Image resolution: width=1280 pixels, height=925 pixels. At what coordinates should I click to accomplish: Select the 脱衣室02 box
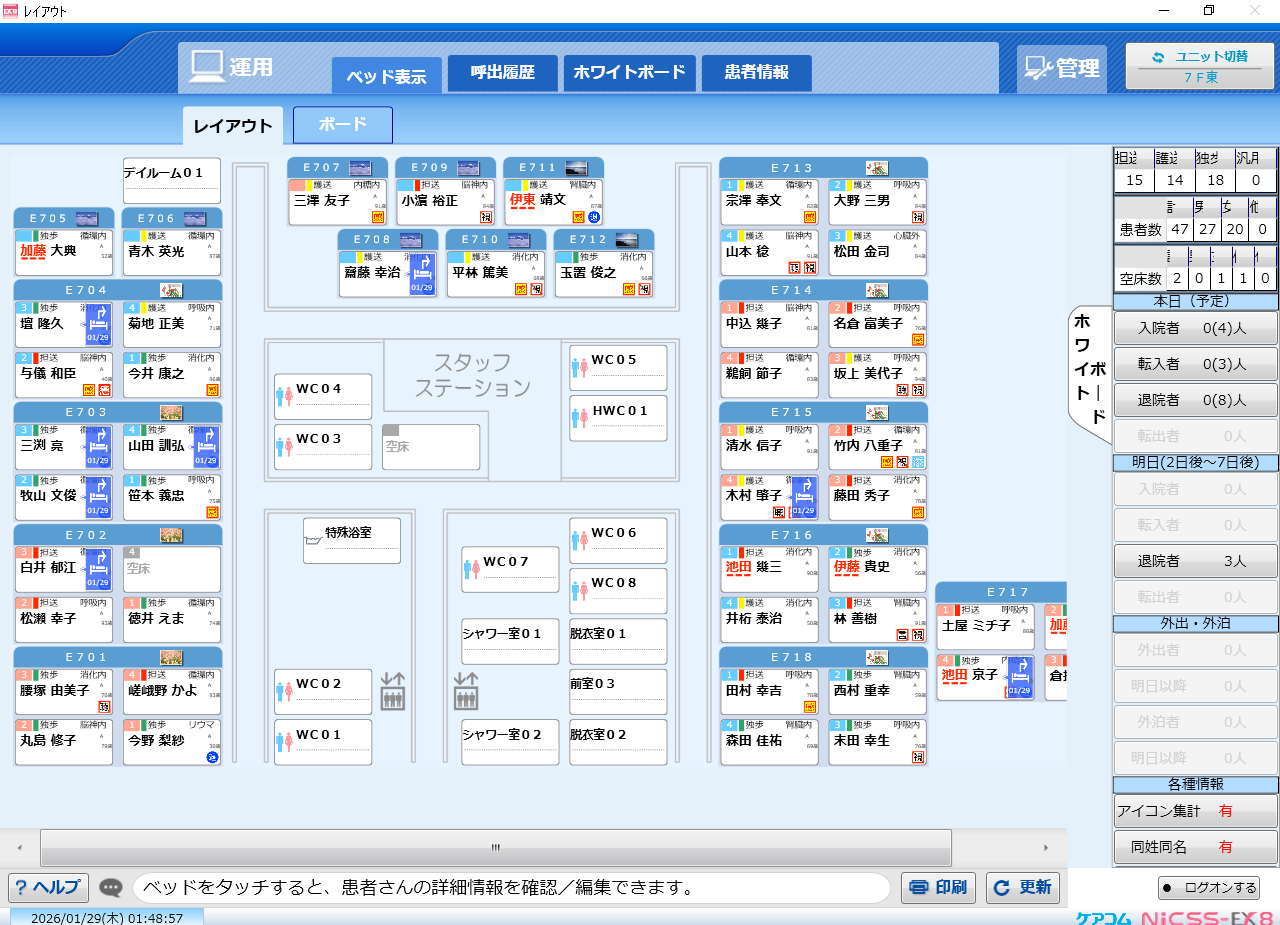(x=618, y=742)
